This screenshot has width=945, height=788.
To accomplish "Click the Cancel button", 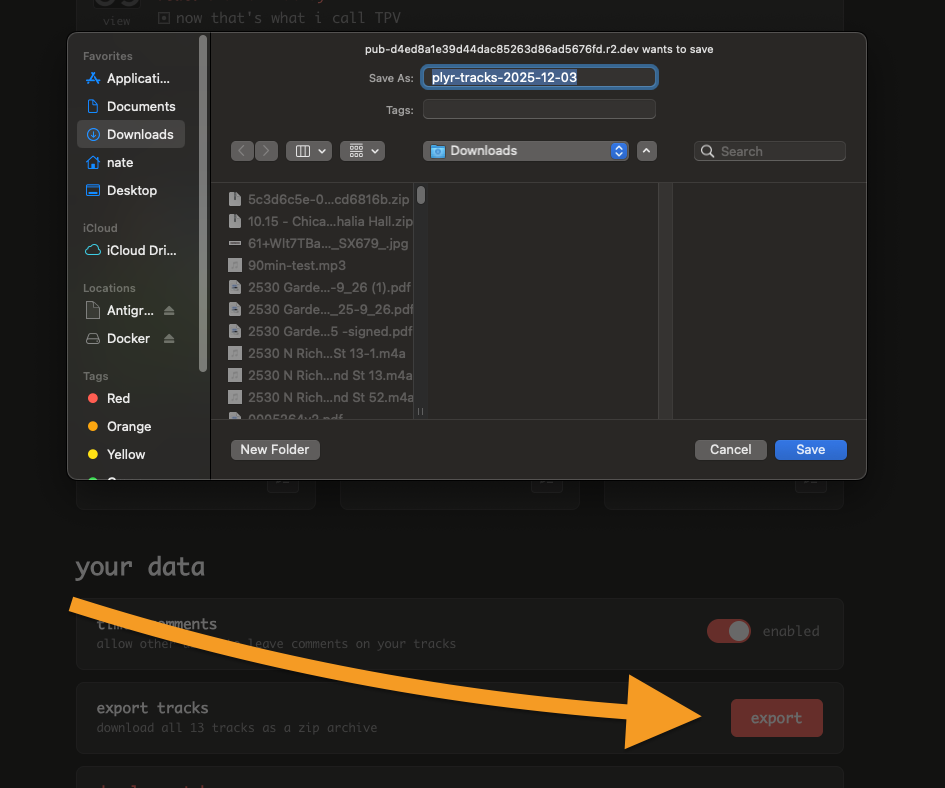I will (730, 450).
